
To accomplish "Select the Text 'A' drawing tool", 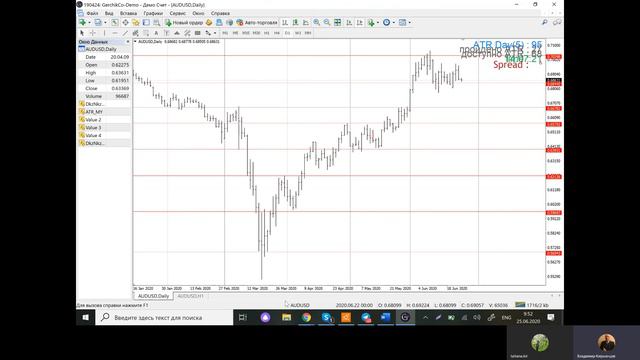I will pos(156,33).
